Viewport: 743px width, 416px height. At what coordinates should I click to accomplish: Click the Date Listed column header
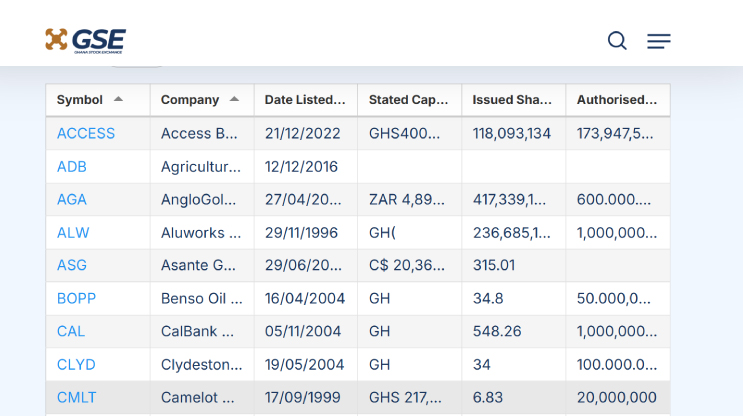306,100
